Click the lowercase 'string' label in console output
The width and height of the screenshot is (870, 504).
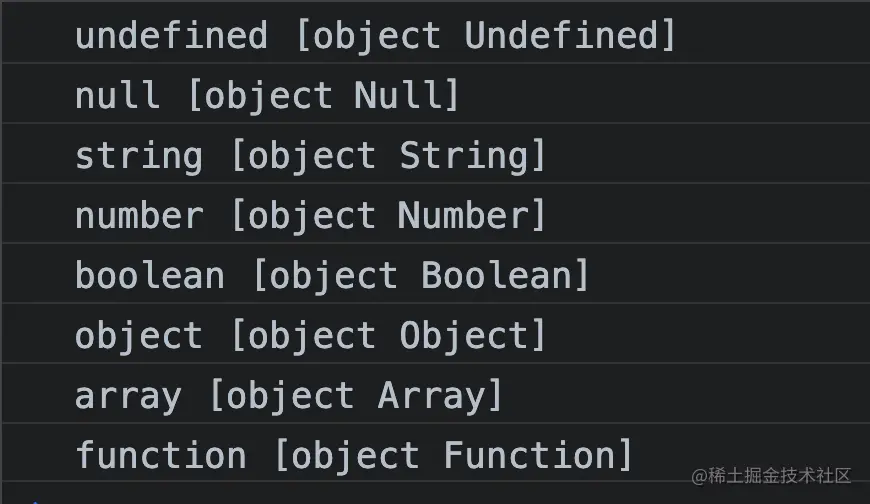click(x=138, y=156)
